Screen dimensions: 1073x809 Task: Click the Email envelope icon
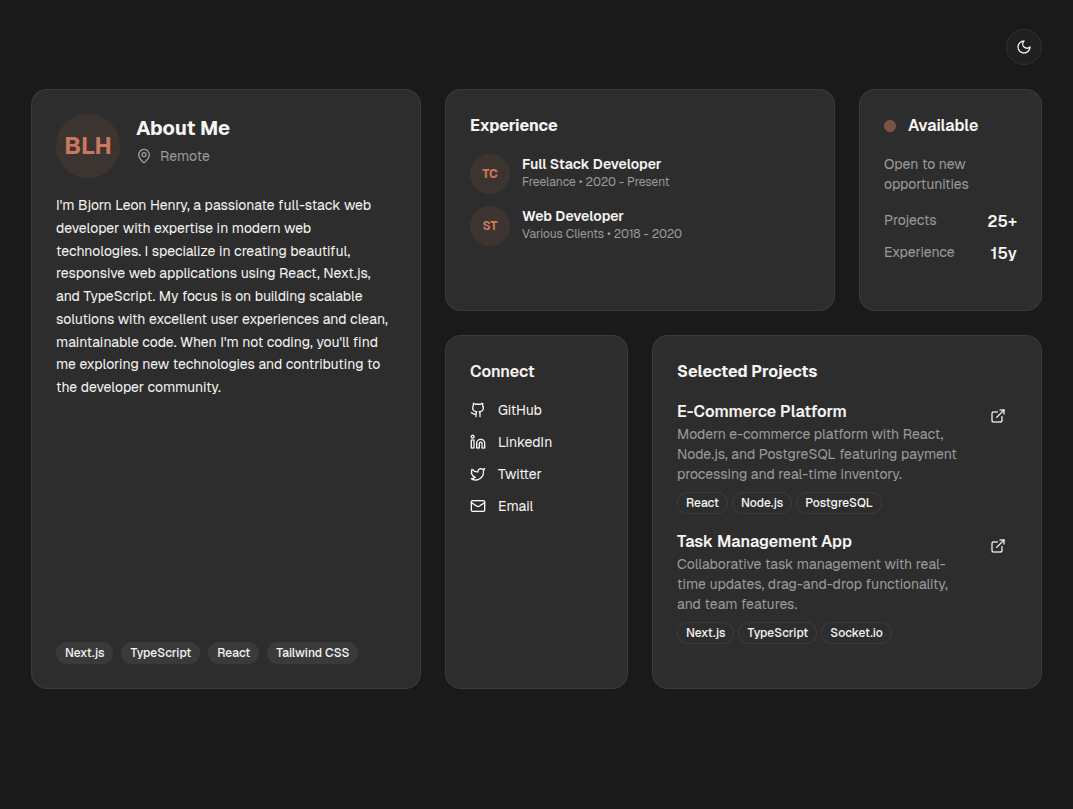click(478, 506)
